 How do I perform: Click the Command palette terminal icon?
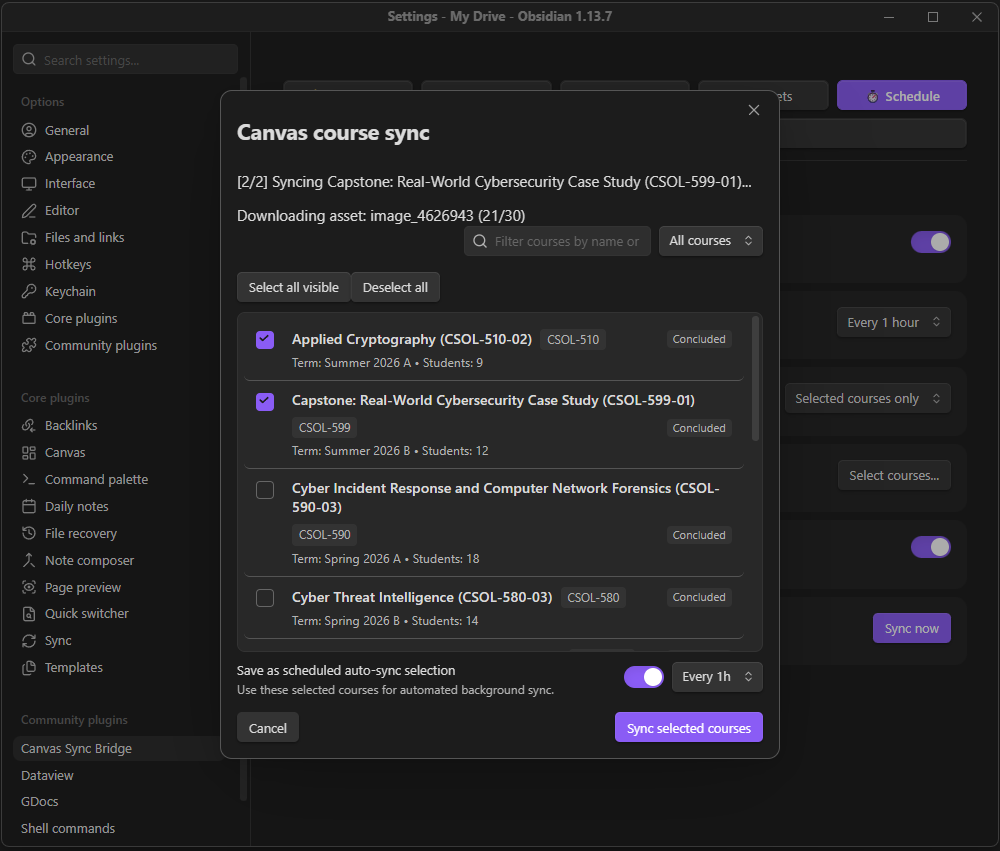pos(29,479)
